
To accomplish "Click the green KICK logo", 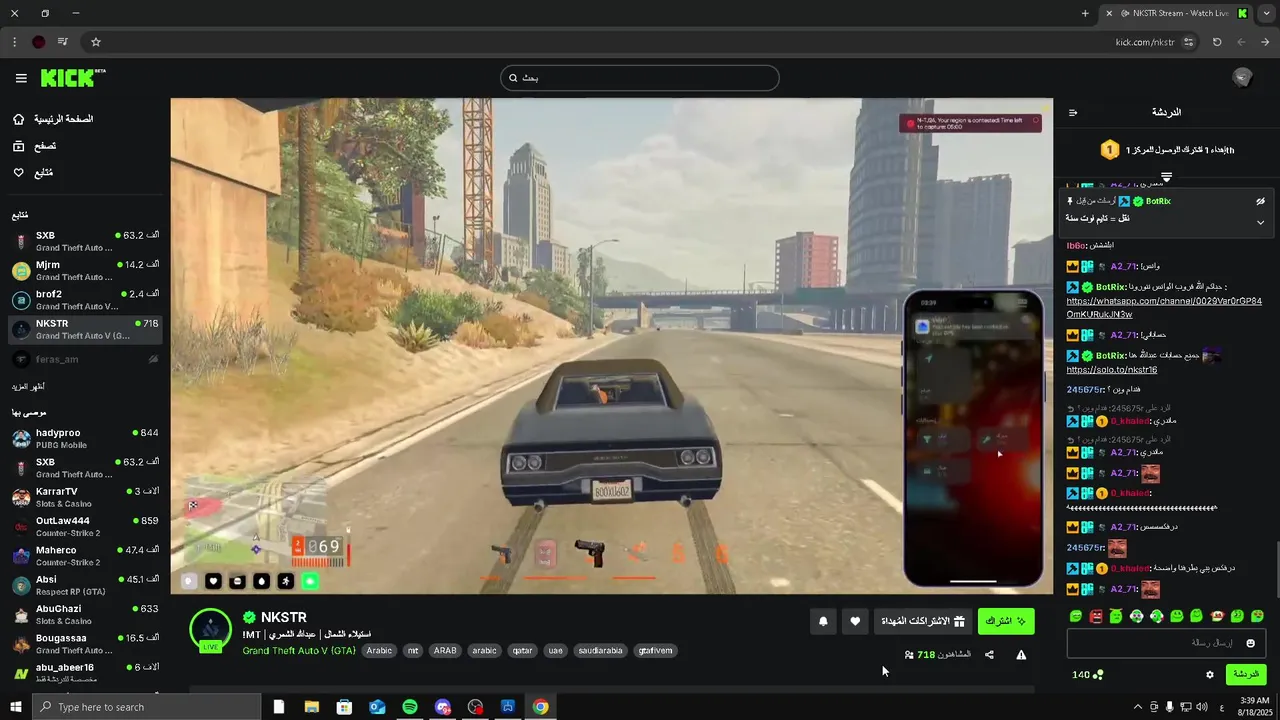I will click(x=72, y=78).
